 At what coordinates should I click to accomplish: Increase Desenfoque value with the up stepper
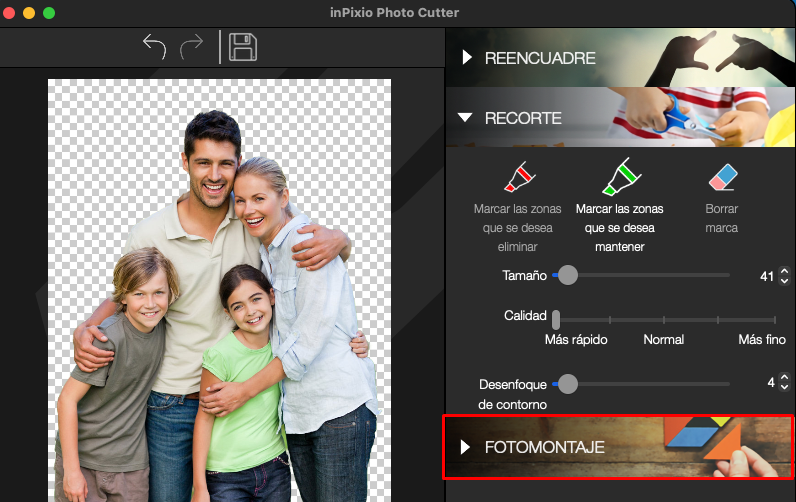point(784,378)
